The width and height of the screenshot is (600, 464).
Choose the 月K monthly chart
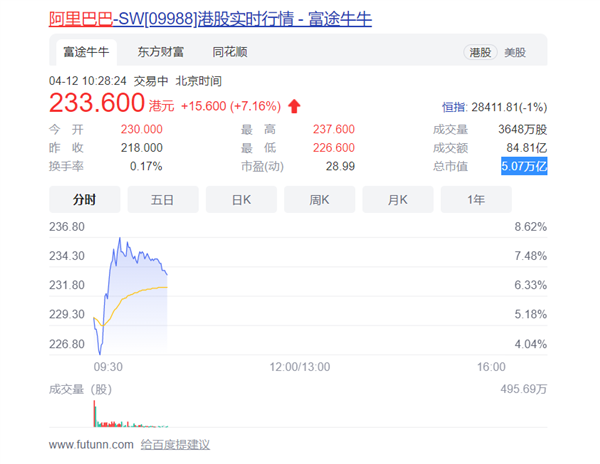tap(398, 200)
